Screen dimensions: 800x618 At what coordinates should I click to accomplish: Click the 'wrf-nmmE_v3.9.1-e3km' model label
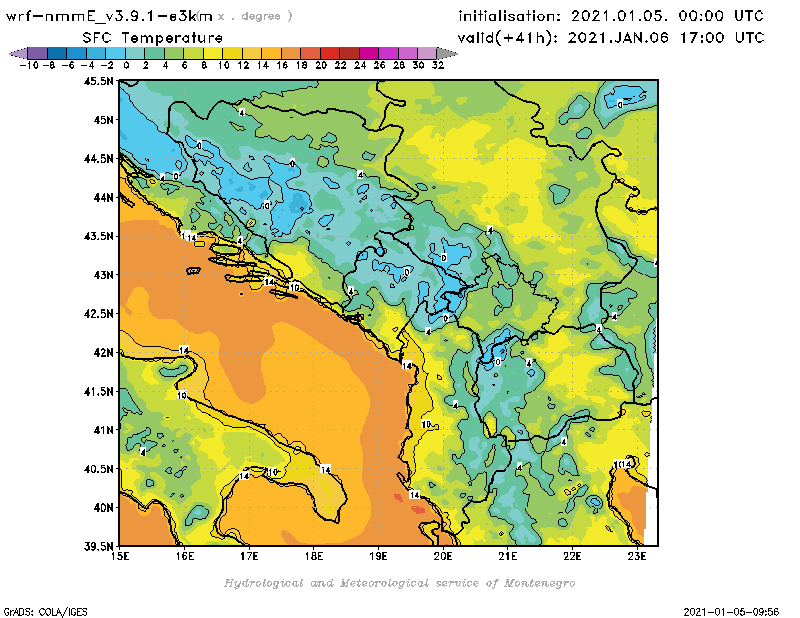[109, 16]
